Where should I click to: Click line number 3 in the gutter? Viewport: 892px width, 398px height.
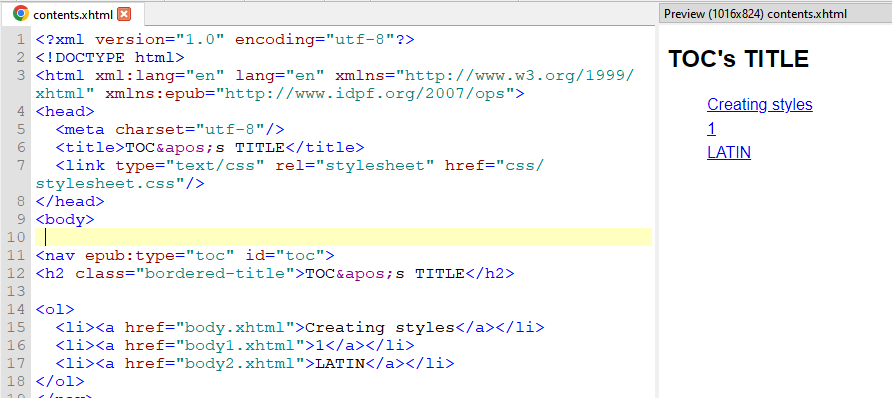pos(22,76)
